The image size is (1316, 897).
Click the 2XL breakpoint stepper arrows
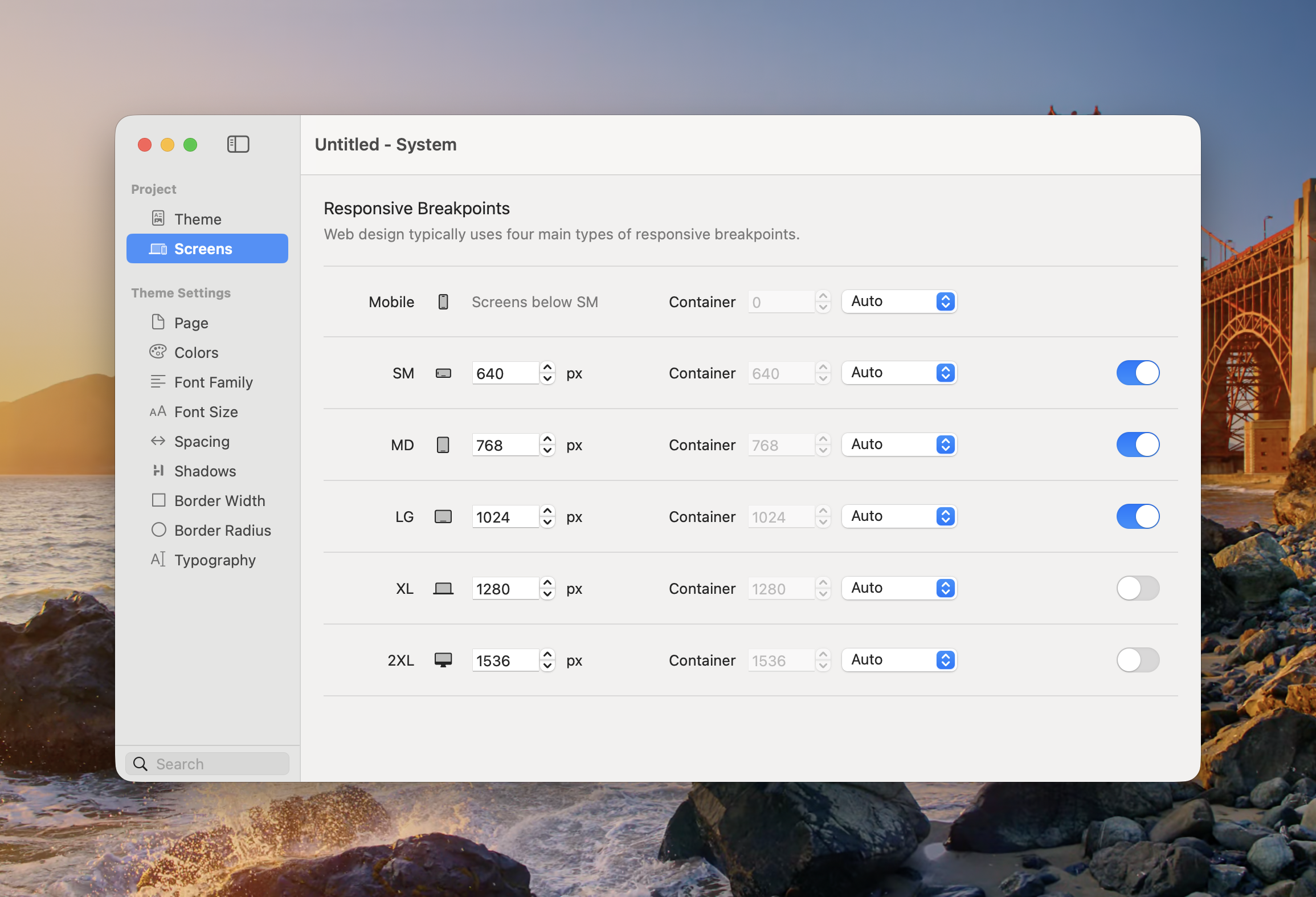click(x=547, y=660)
